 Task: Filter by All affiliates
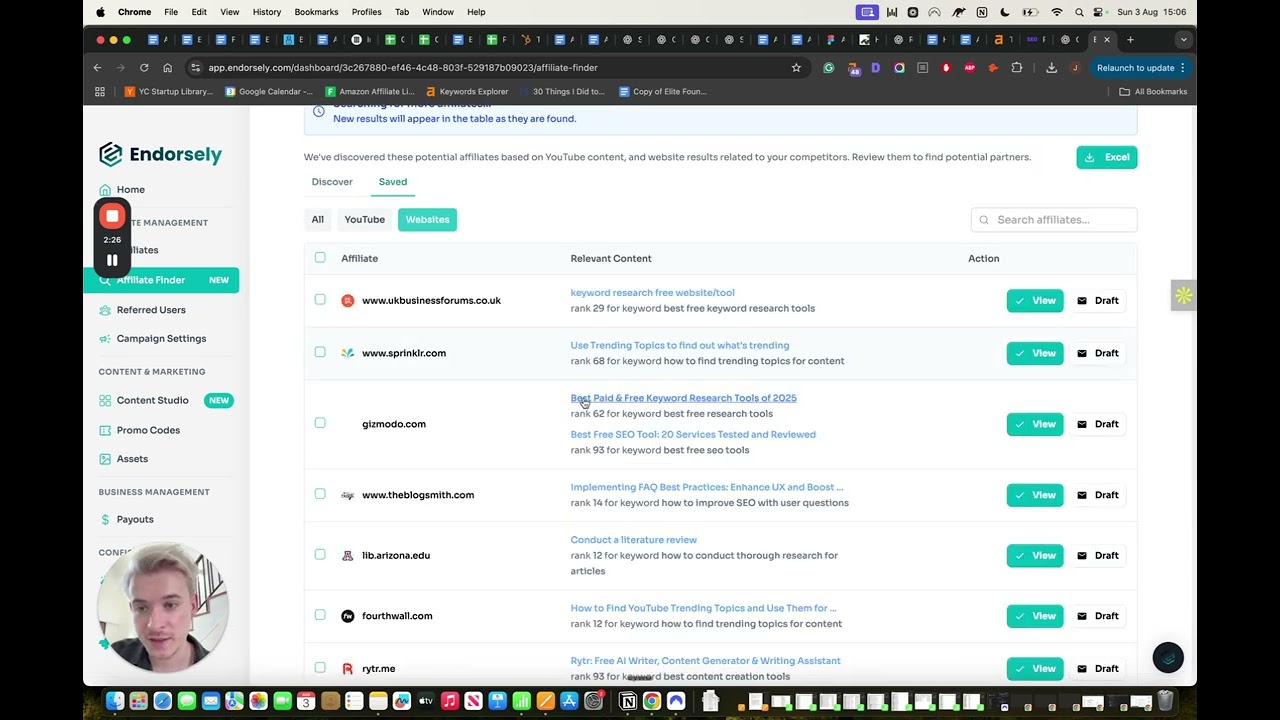pos(317,219)
